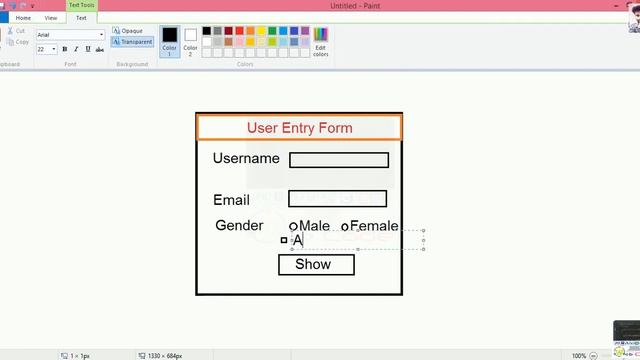Pick the brown color swatch

click(229, 42)
